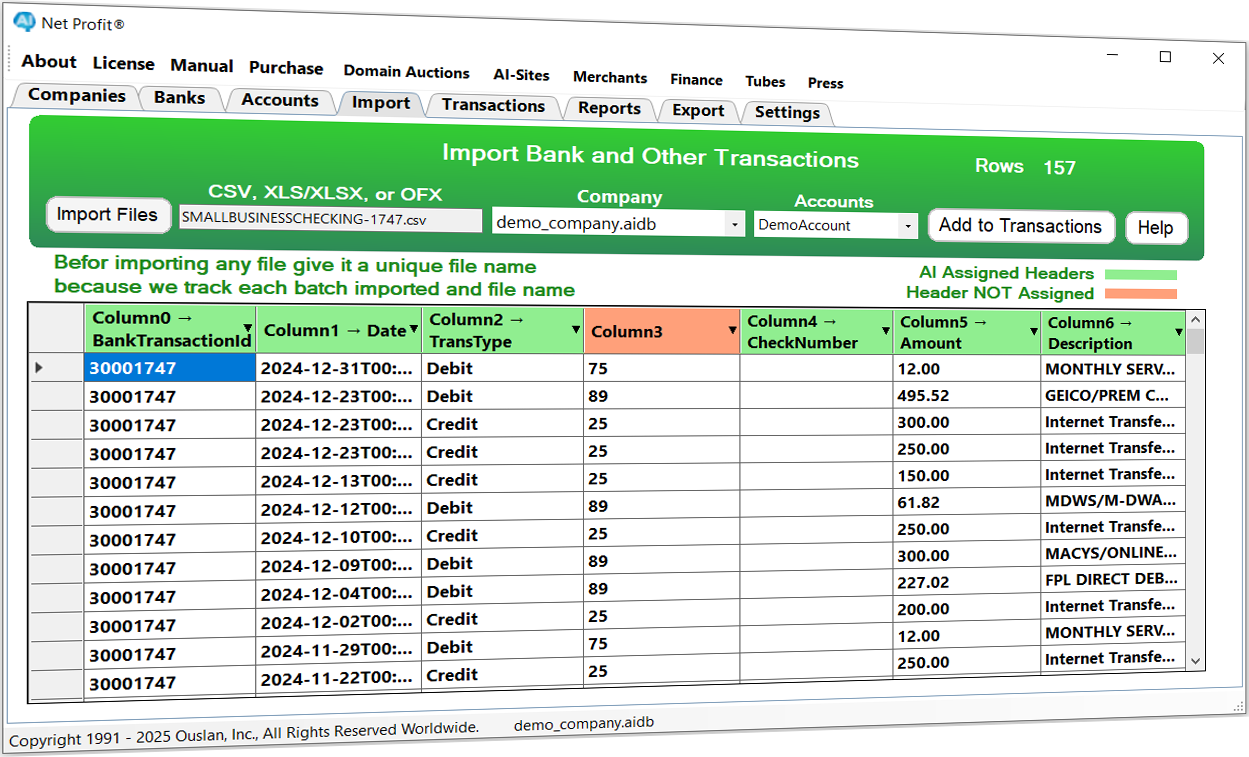
Task: Click the Rows 157 count label
Action: [x=1025, y=167]
